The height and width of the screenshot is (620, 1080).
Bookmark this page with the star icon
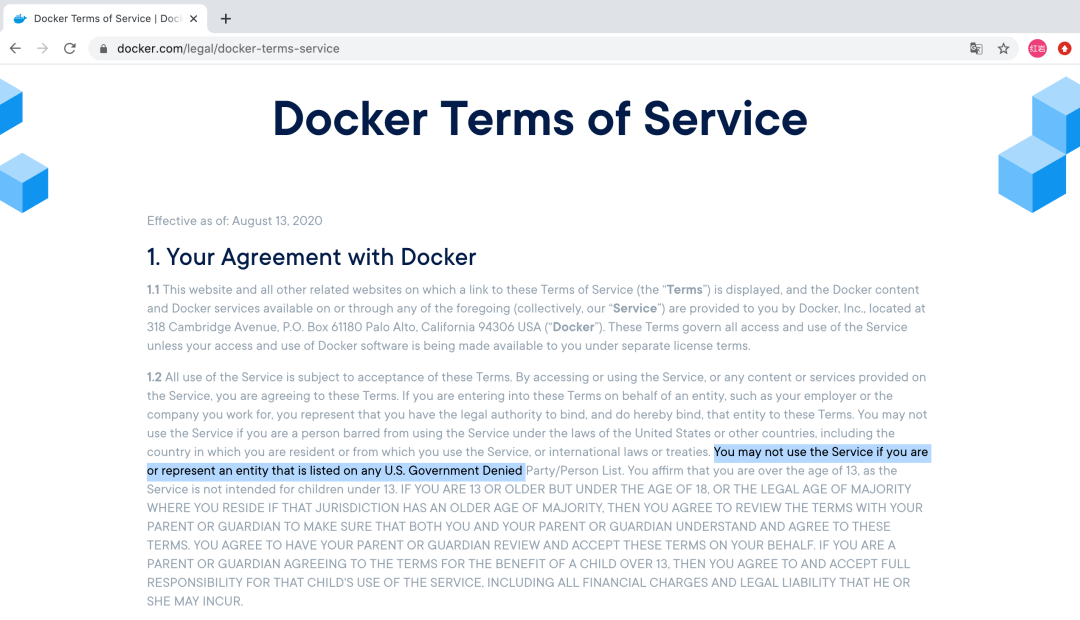click(1004, 48)
